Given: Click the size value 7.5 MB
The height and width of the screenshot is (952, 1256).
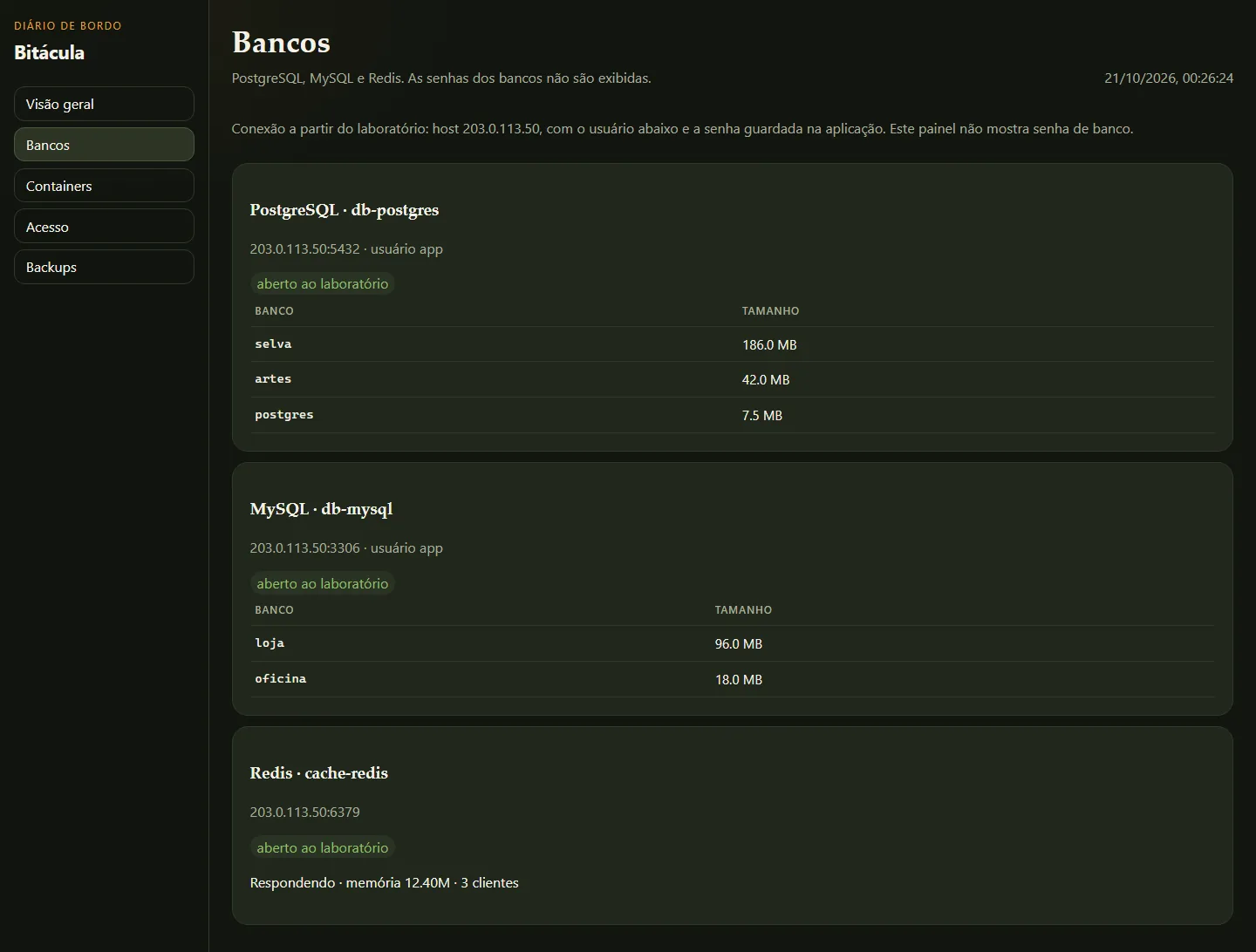Looking at the screenshot, I should (762, 415).
